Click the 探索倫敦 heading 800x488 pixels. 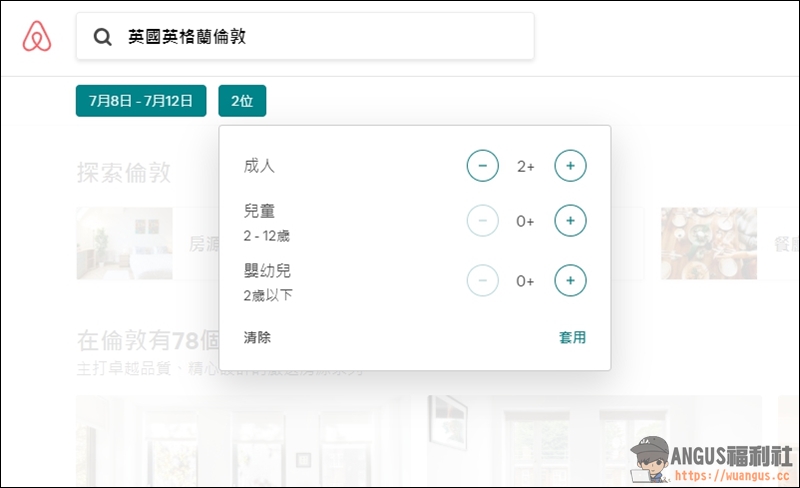click(124, 172)
